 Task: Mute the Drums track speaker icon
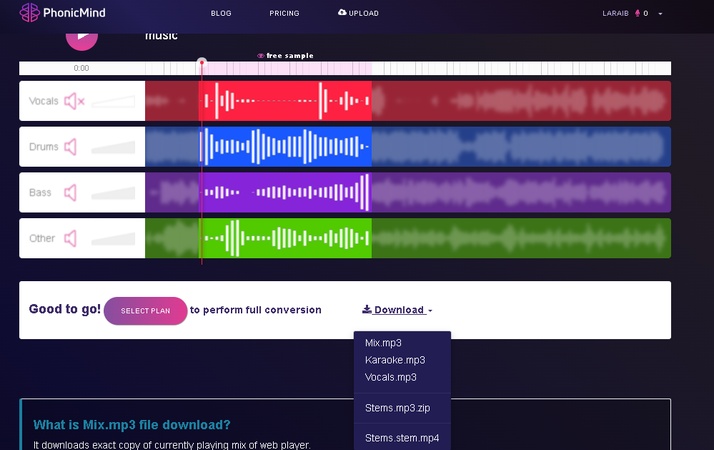click(x=70, y=147)
